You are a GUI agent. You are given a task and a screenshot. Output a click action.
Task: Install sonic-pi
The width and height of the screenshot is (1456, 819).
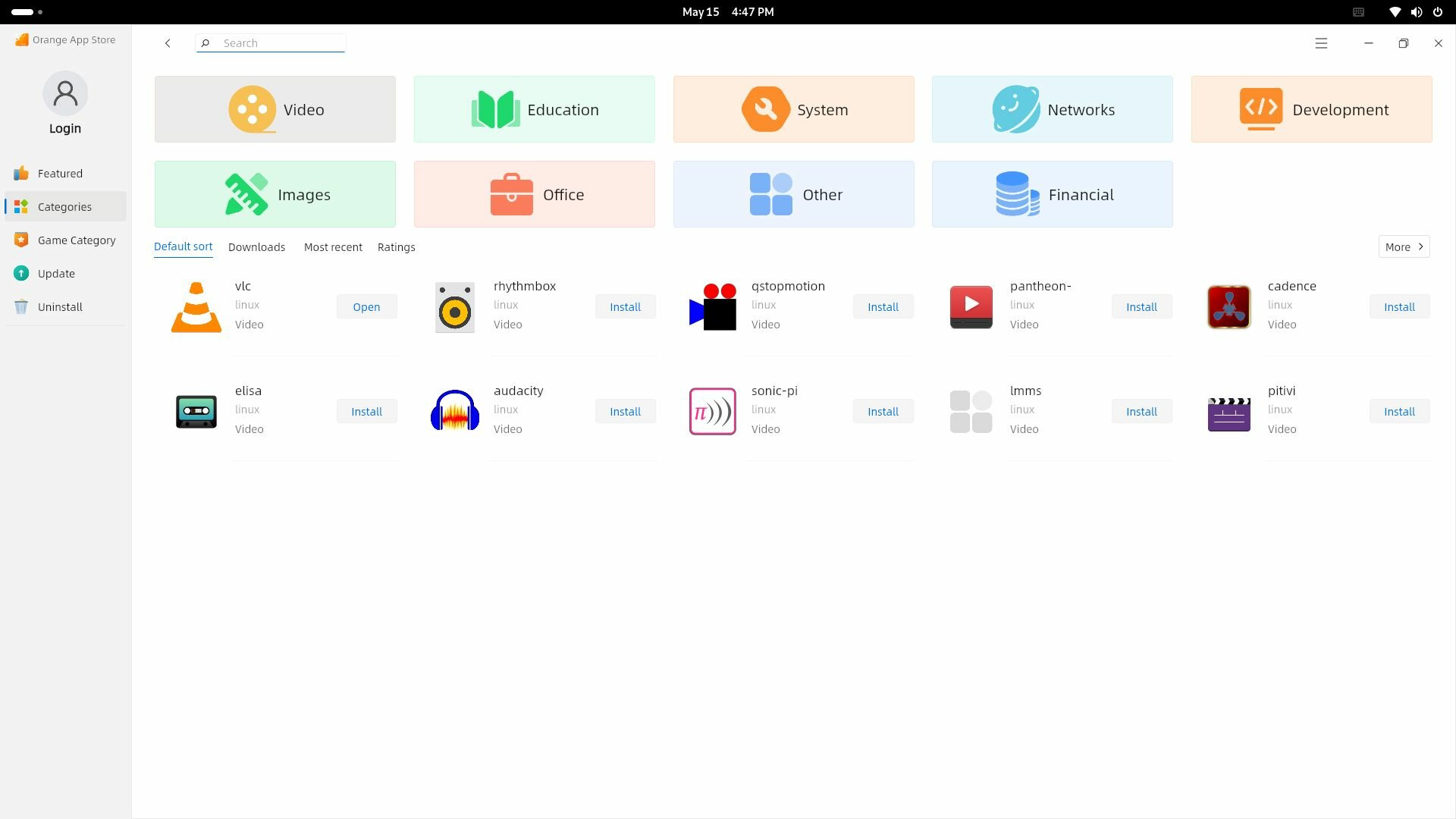tap(883, 411)
